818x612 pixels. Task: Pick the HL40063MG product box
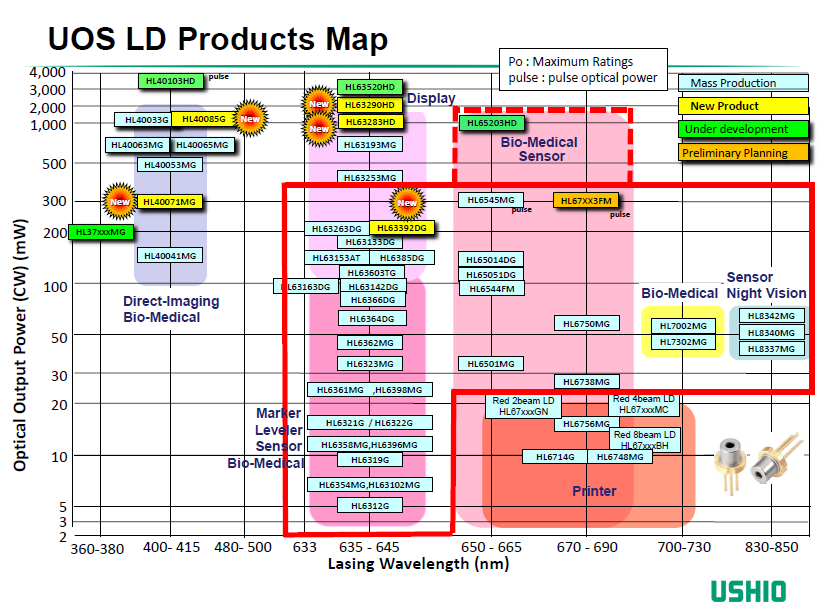[137, 145]
